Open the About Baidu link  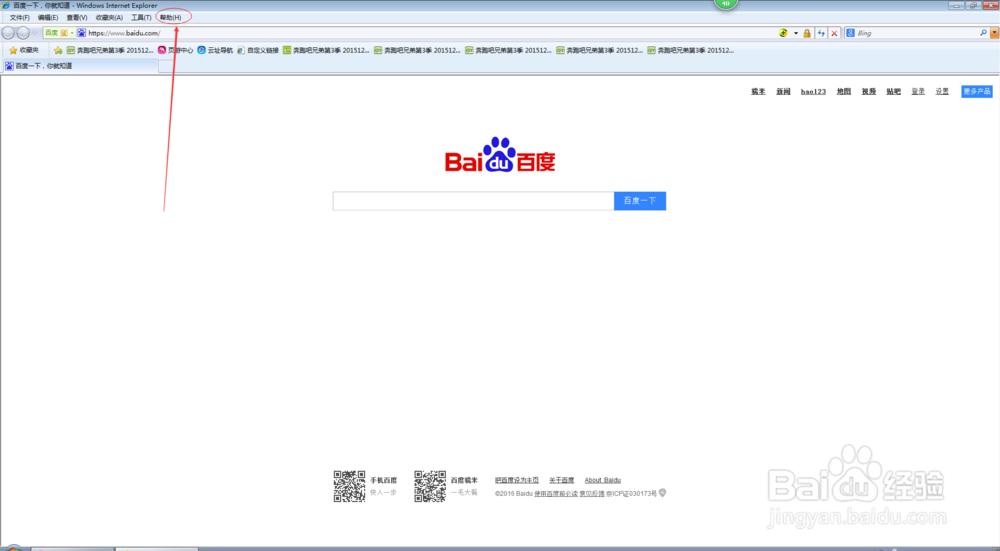[603, 480]
